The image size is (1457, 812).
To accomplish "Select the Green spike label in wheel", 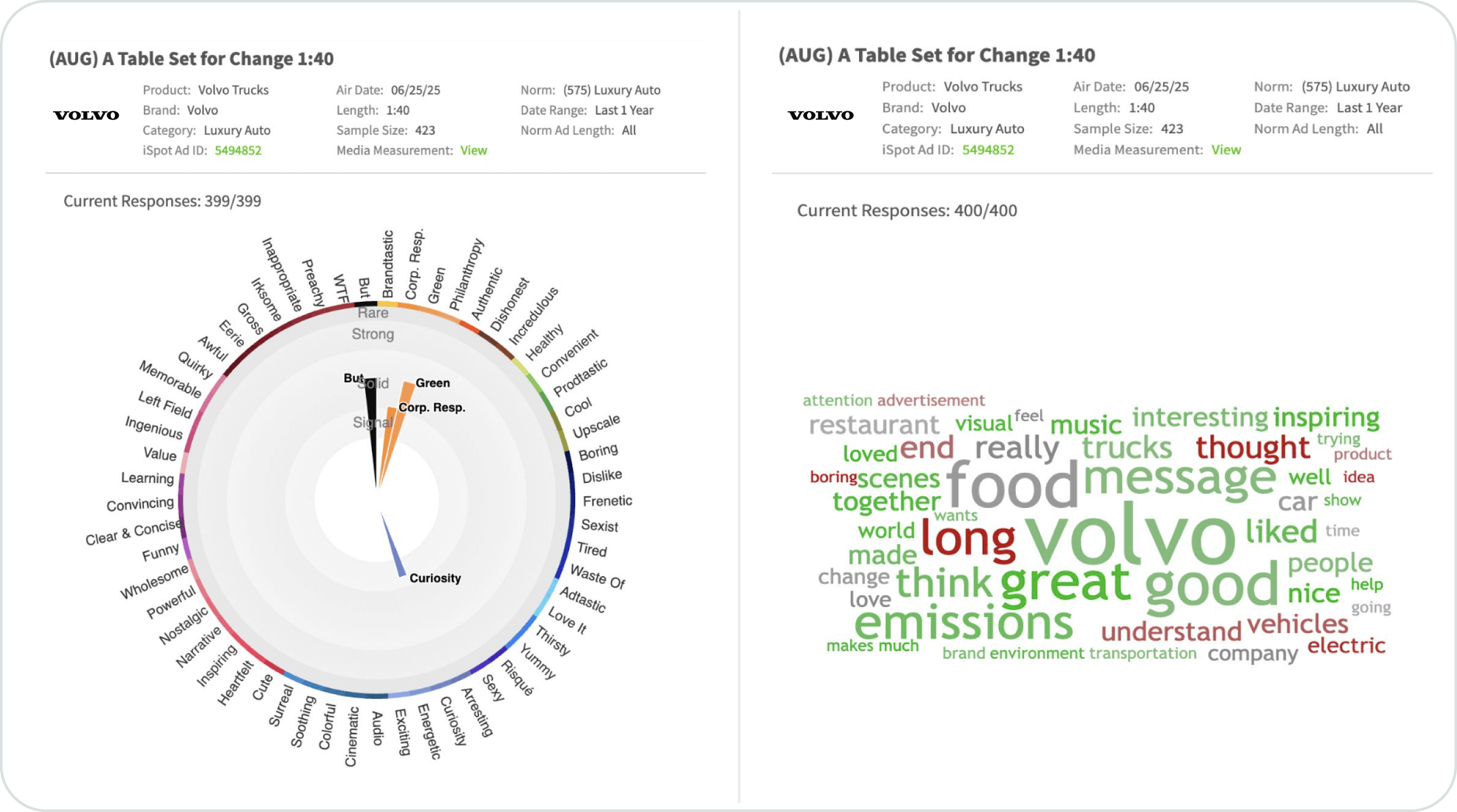I will click(x=432, y=383).
